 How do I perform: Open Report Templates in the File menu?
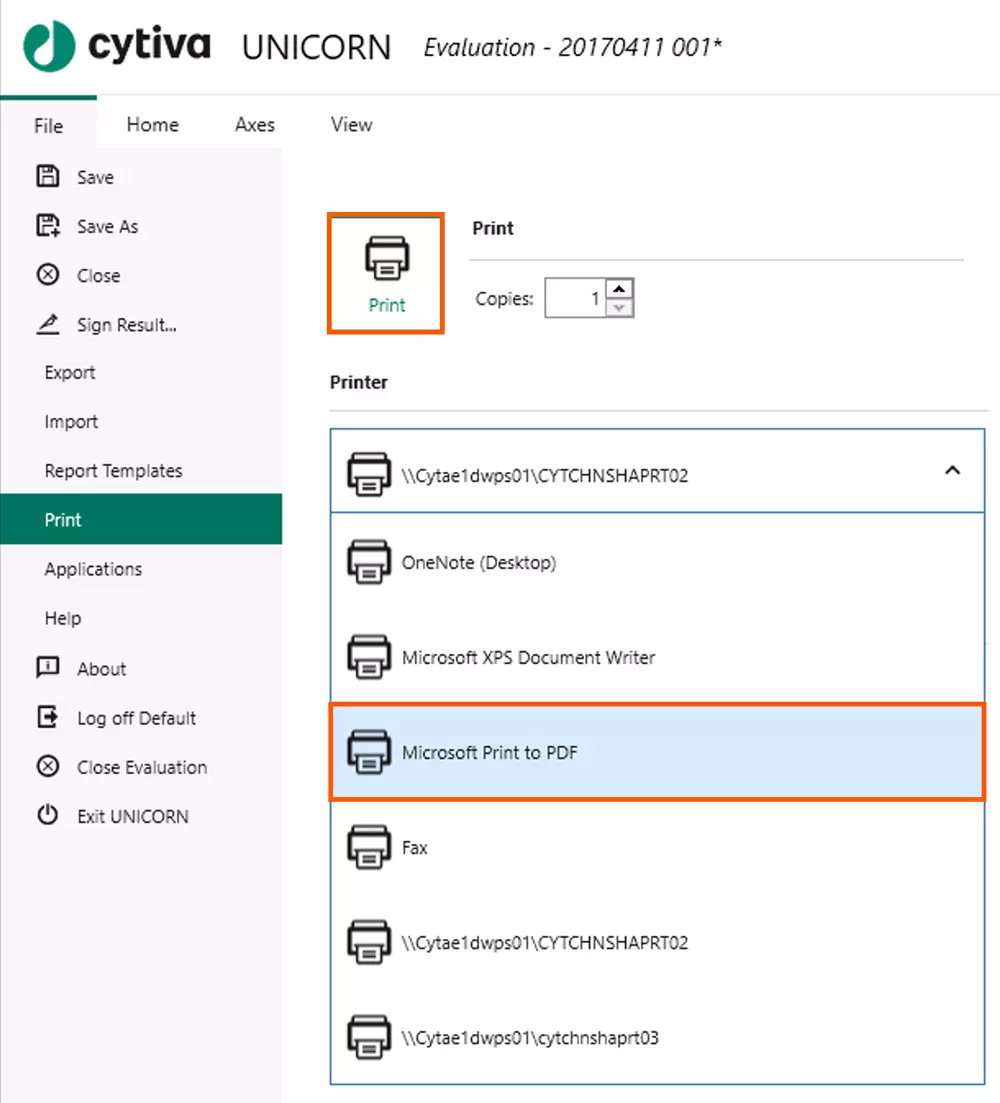pos(113,471)
